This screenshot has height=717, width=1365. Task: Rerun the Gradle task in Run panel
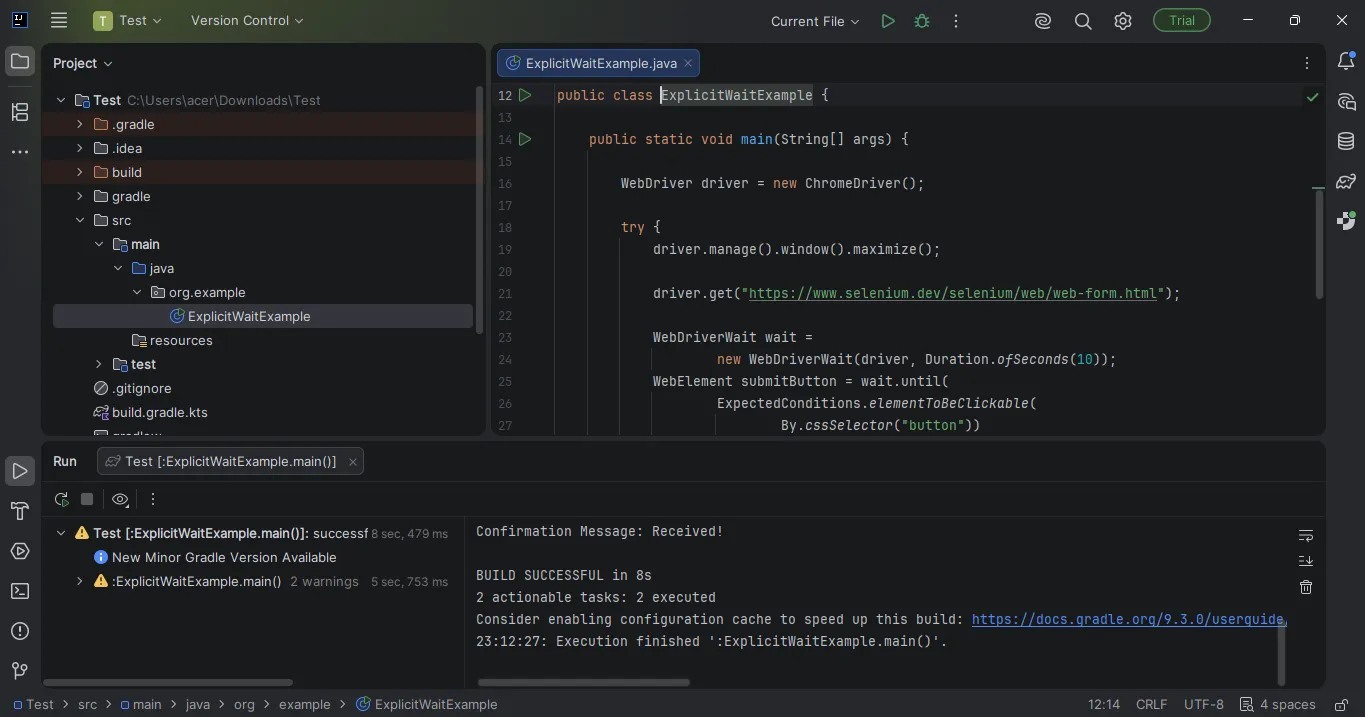point(62,499)
